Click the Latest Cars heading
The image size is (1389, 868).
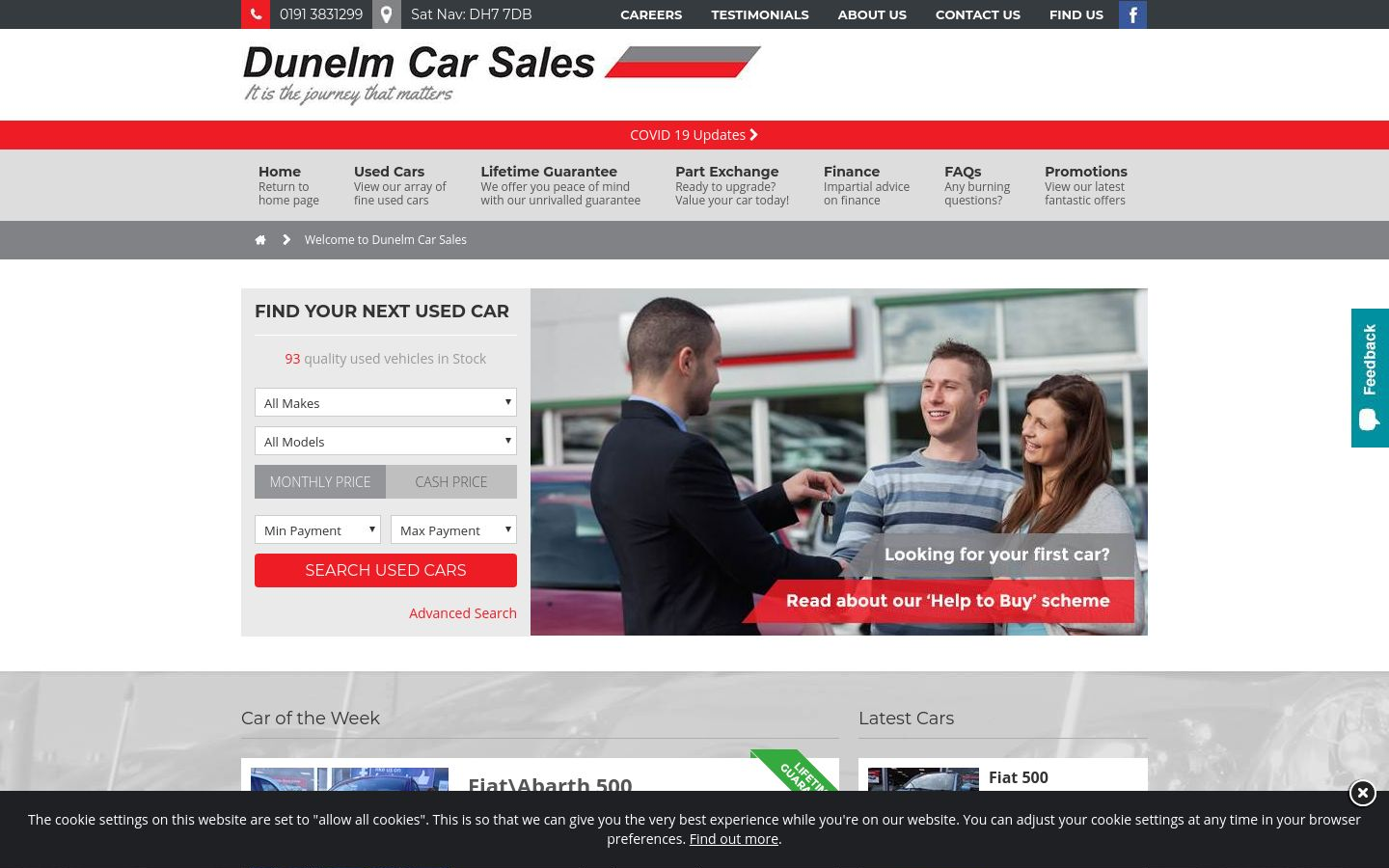pyautogui.click(x=906, y=719)
